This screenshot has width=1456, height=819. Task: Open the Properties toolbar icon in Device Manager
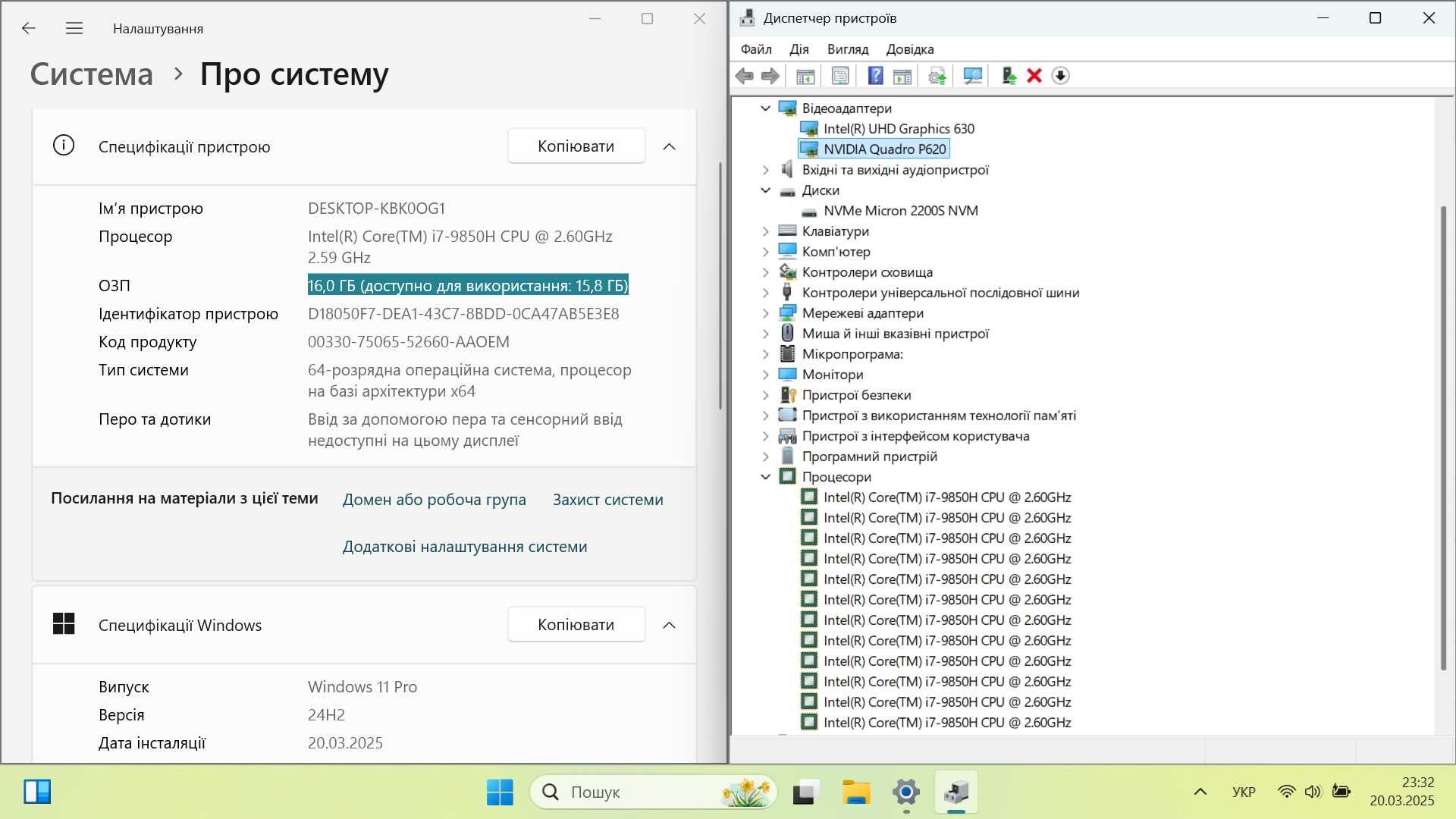[840, 76]
